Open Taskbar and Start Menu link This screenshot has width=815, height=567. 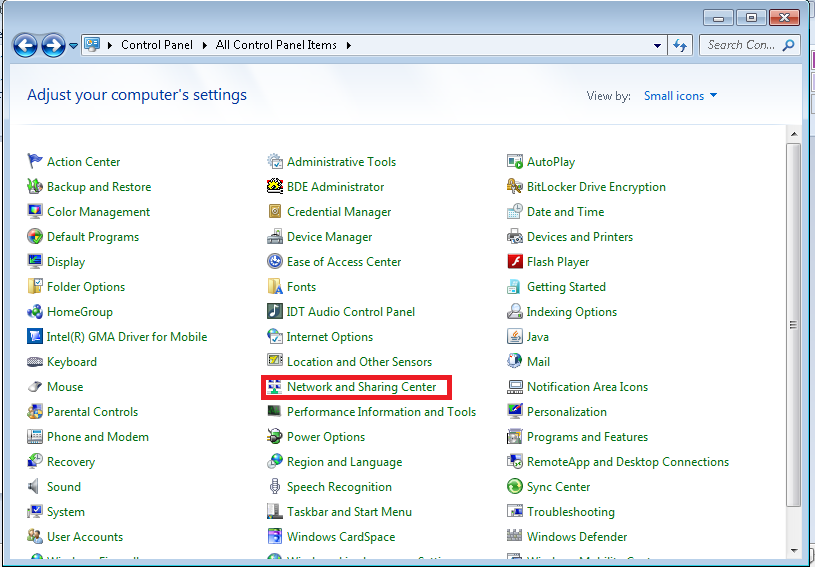click(x=349, y=512)
